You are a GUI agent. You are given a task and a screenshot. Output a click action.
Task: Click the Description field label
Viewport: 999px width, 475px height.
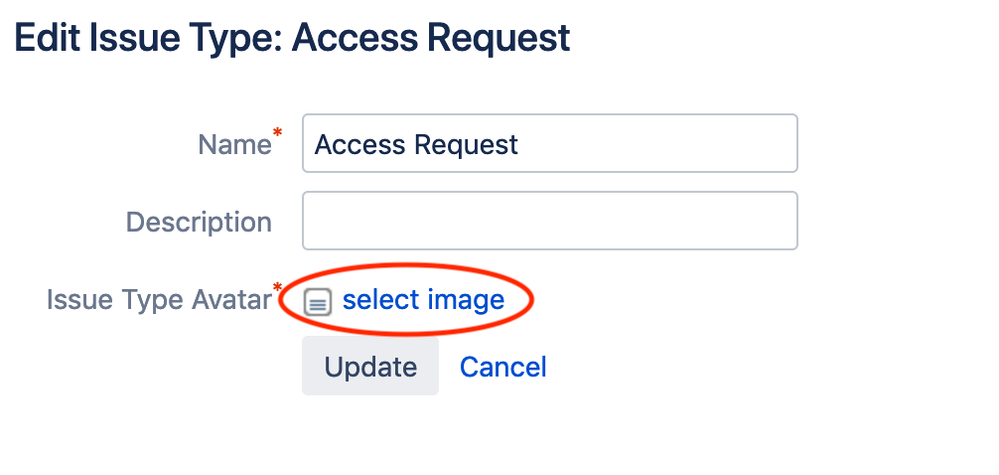coord(199,222)
